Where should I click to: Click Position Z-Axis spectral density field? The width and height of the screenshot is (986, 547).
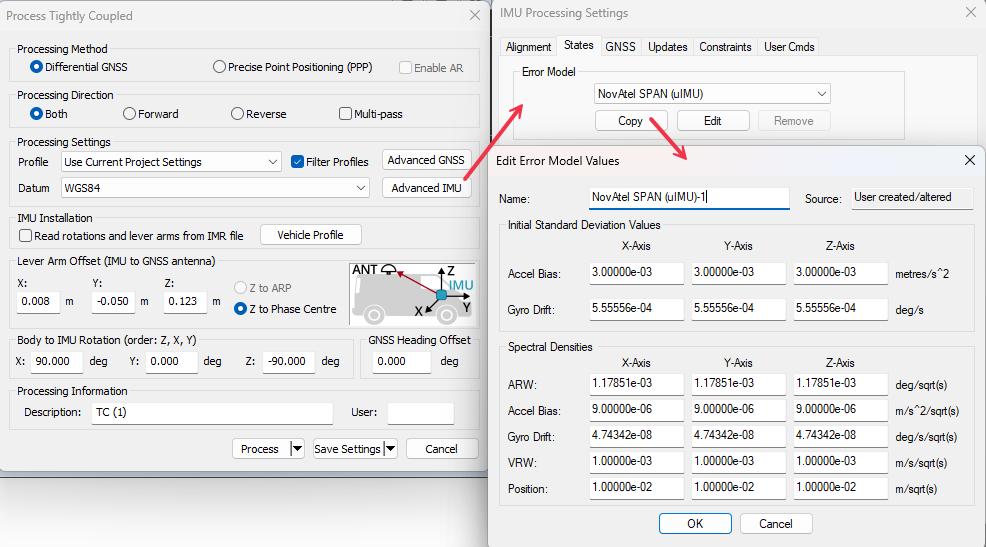[840, 488]
